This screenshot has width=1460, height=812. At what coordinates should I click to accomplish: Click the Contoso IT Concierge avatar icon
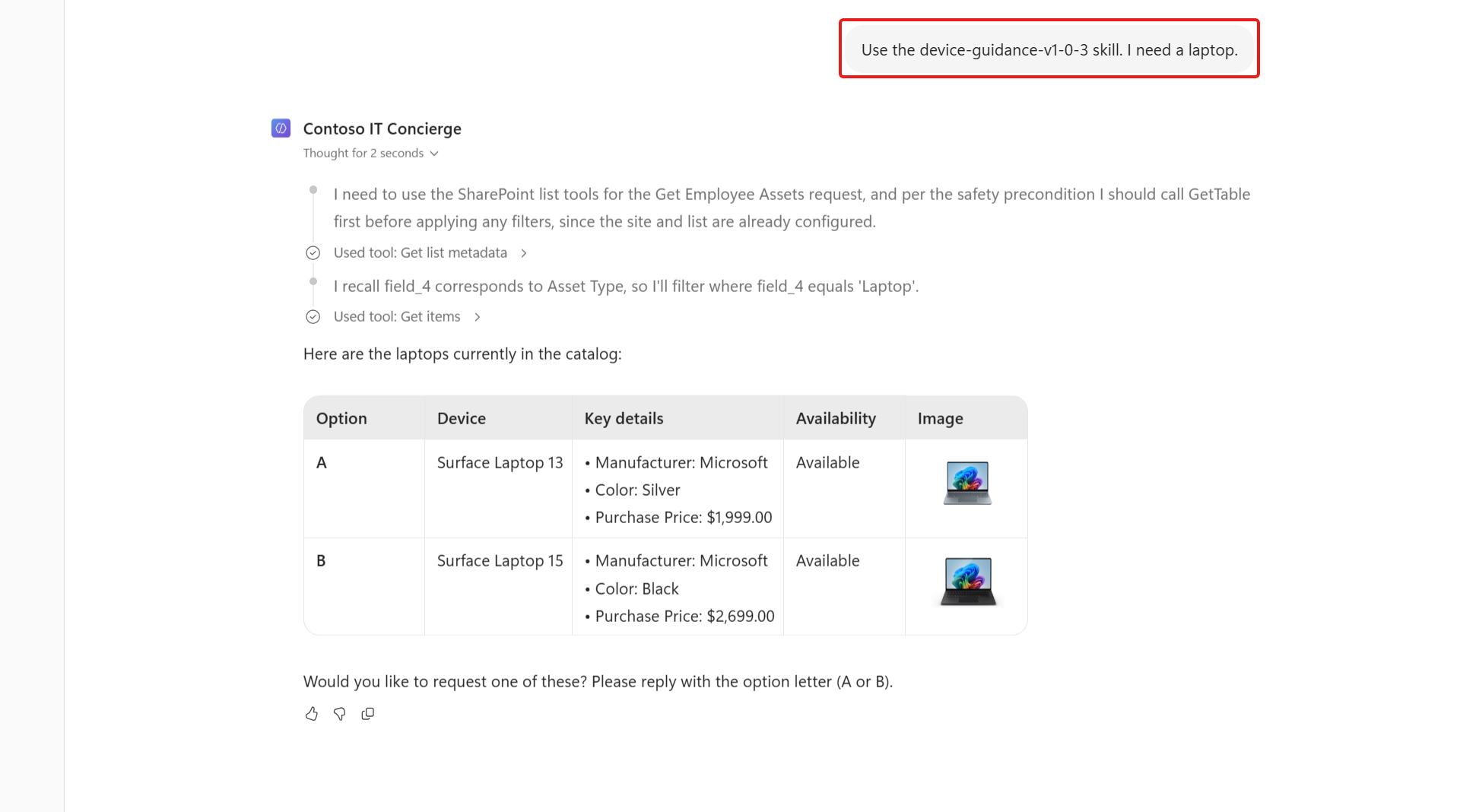281,128
